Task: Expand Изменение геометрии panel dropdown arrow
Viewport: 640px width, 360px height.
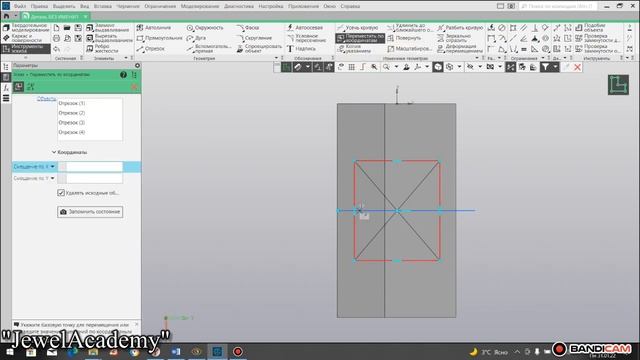Action: 477,58
